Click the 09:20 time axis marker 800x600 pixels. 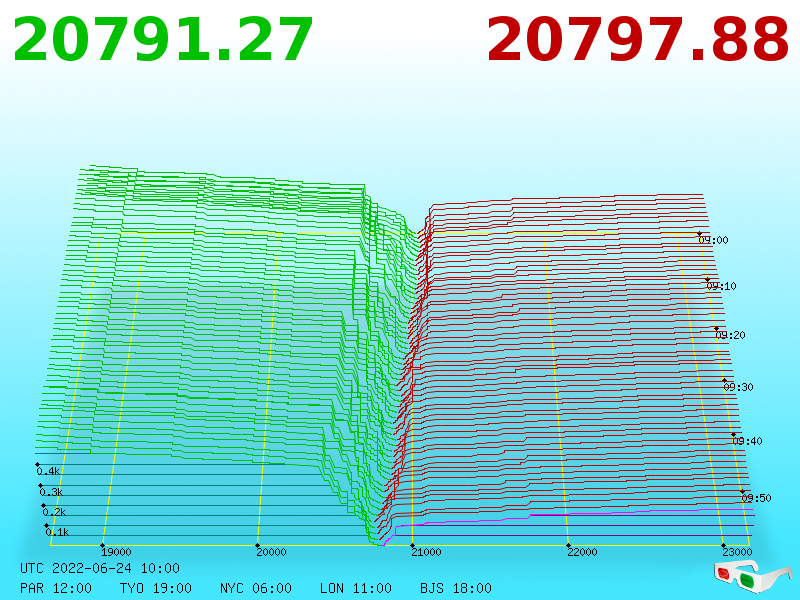[730, 335]
